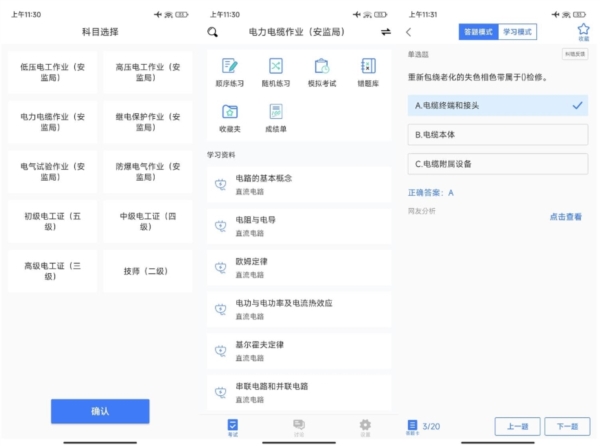Tap the star 收藏 favorite icon

tap(583, 32)
